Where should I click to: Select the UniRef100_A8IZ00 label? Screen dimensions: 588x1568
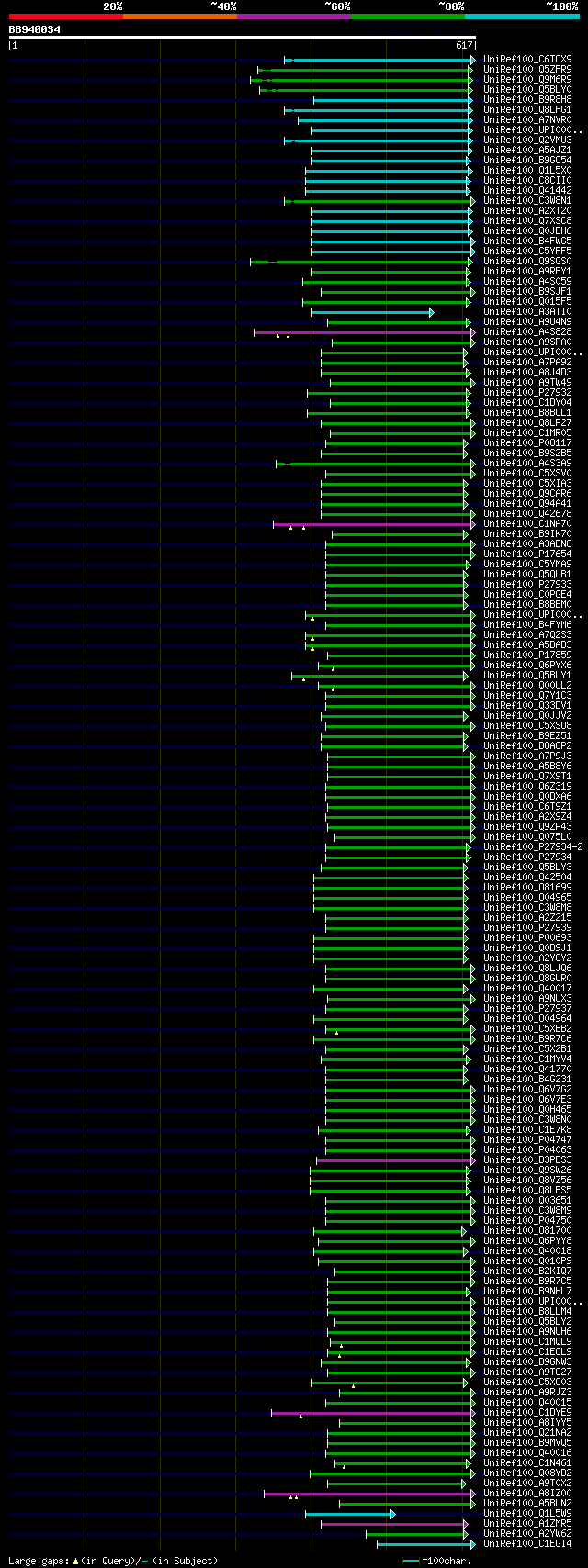click(527, 1494)
